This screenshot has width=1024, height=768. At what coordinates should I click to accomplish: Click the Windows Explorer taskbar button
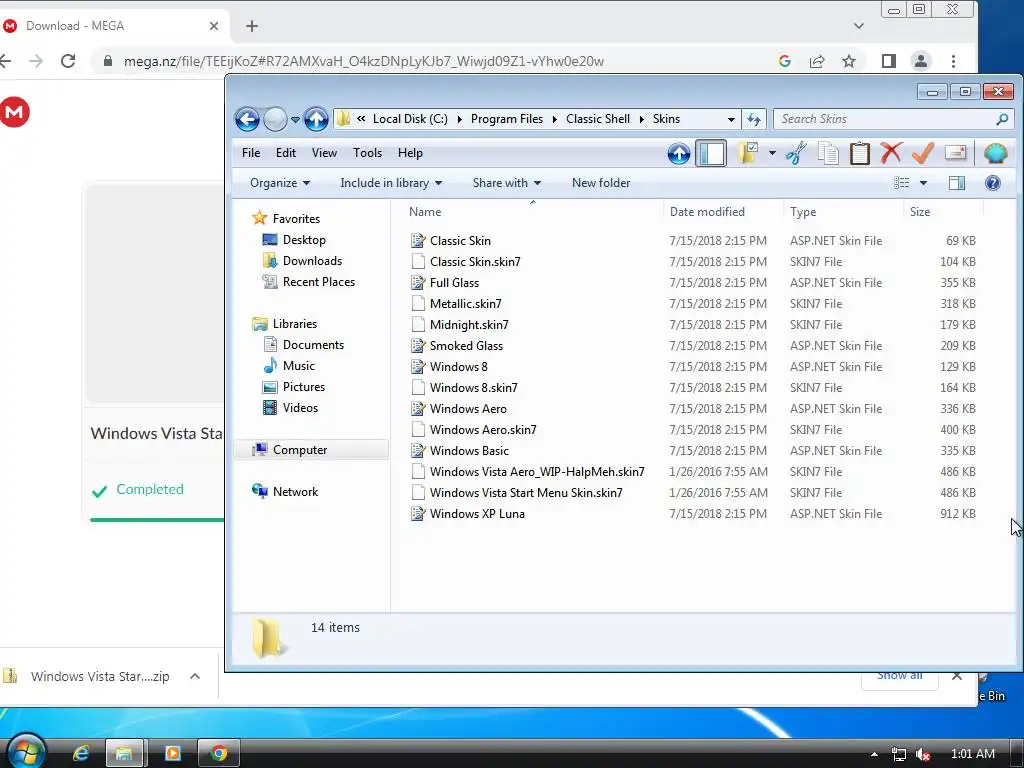124,754
